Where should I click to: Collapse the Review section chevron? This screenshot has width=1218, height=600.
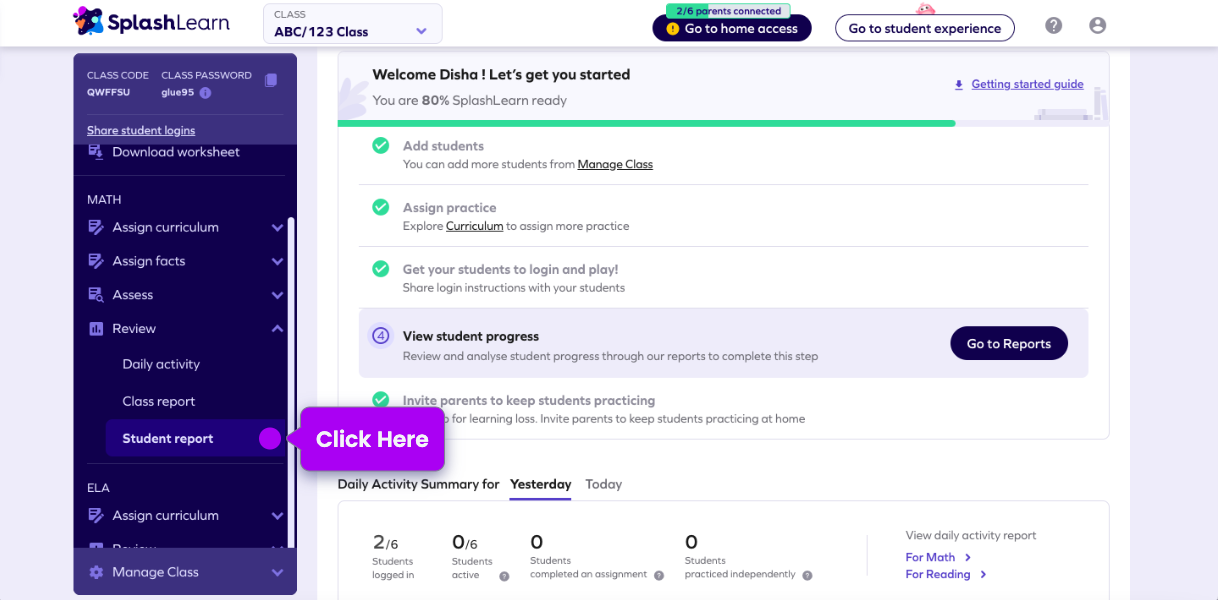(x=277, y=329)
